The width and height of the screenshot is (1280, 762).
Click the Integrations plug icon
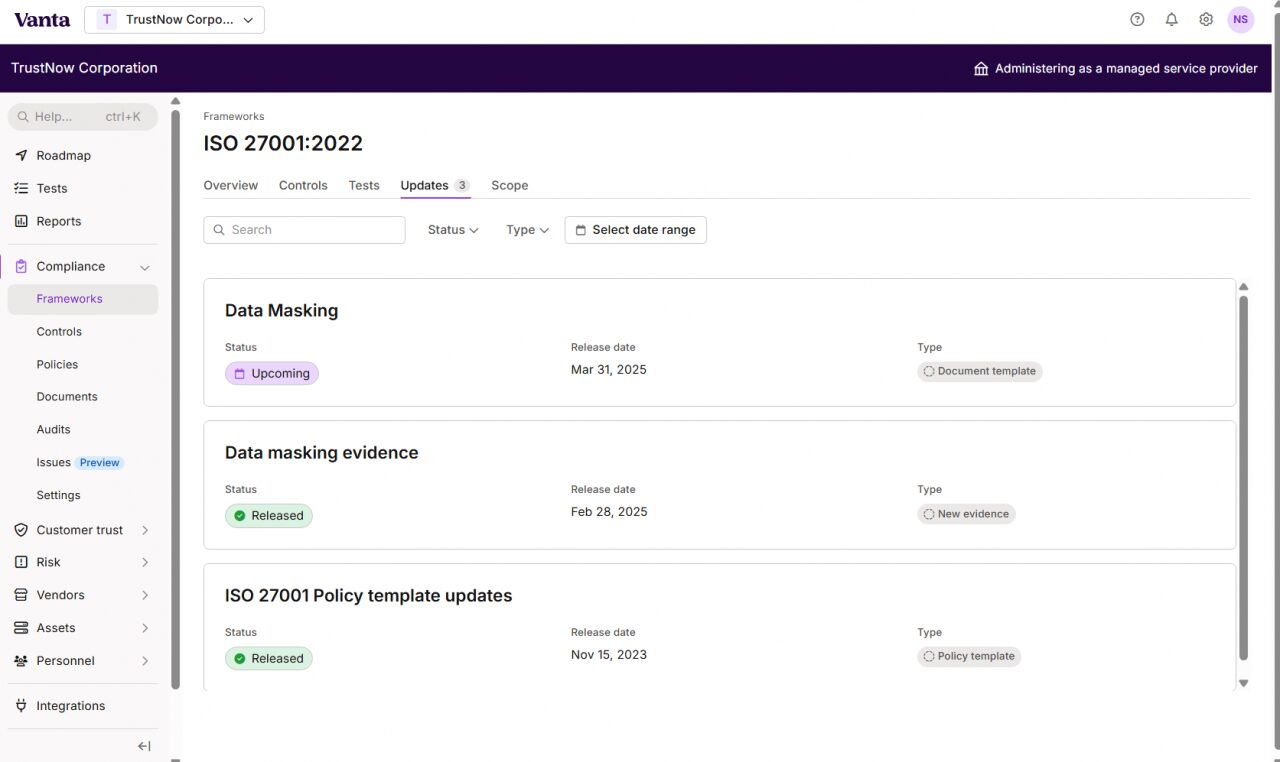coord(21,705)
